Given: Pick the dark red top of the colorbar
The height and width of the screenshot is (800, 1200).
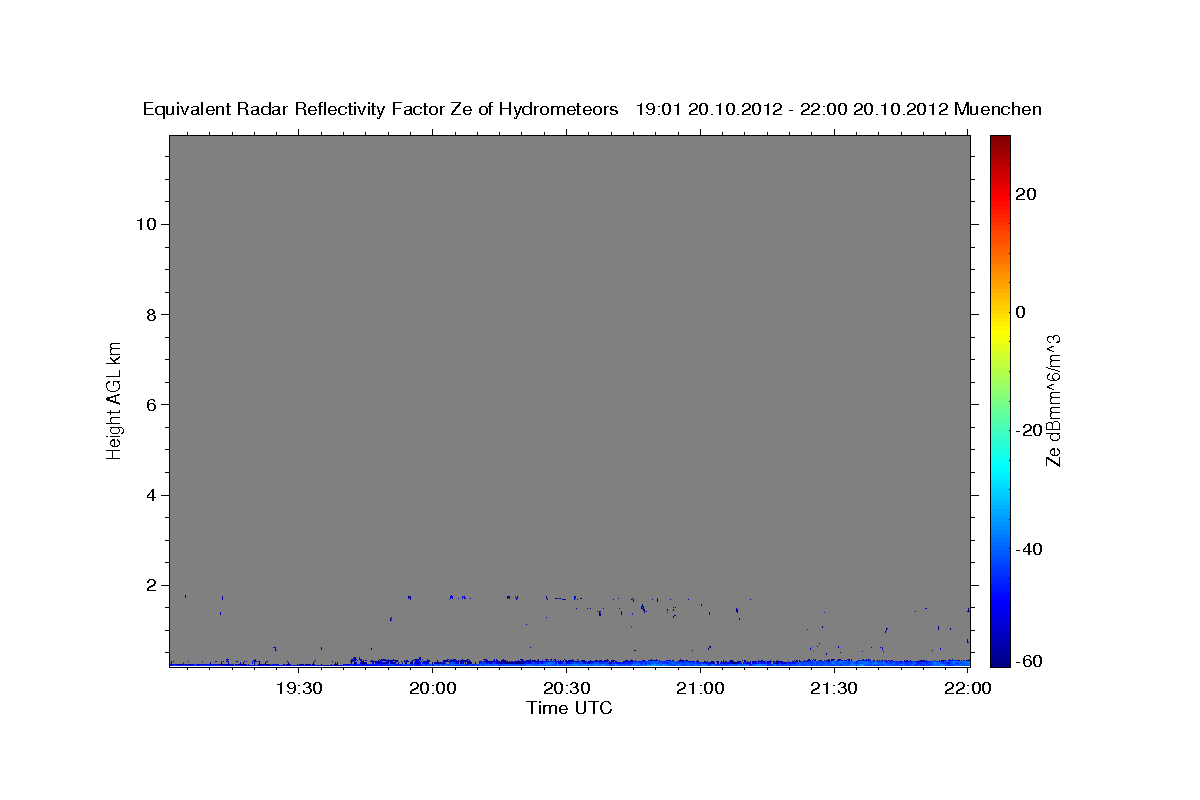Looking at the screenshot, I should click(x=1000, y=143).
